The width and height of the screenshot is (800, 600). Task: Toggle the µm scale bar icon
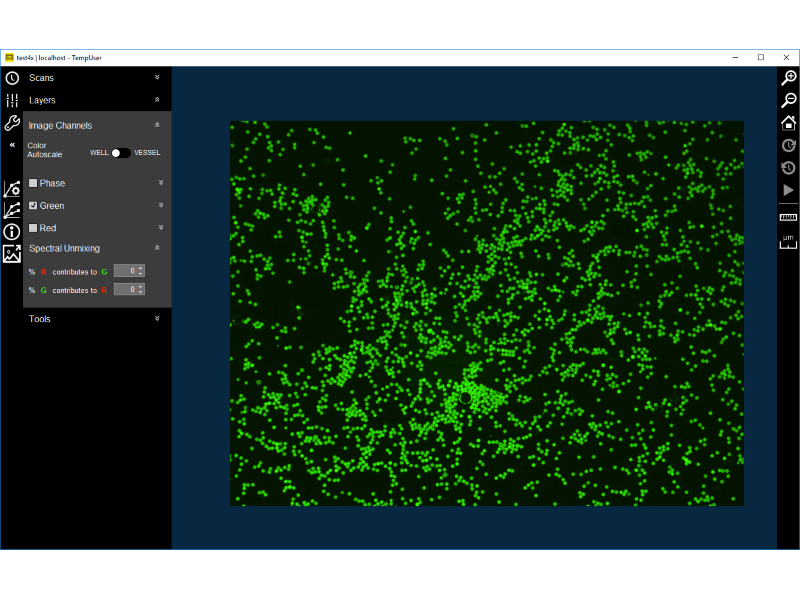click(x=789, y=242)
